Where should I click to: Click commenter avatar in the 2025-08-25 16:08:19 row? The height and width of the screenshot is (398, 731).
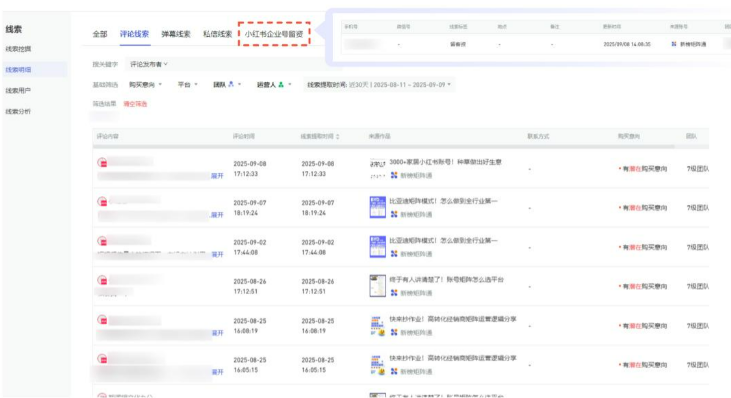103,320
